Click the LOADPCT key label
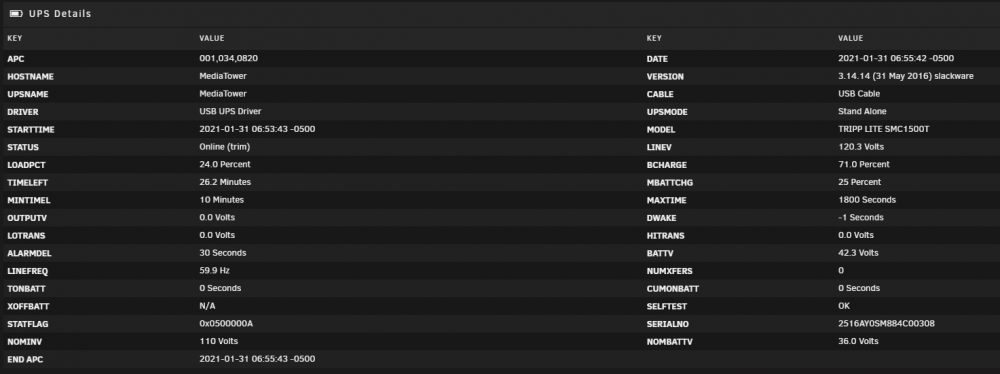This screenshot has height=374, width=1000. (26, 165)
